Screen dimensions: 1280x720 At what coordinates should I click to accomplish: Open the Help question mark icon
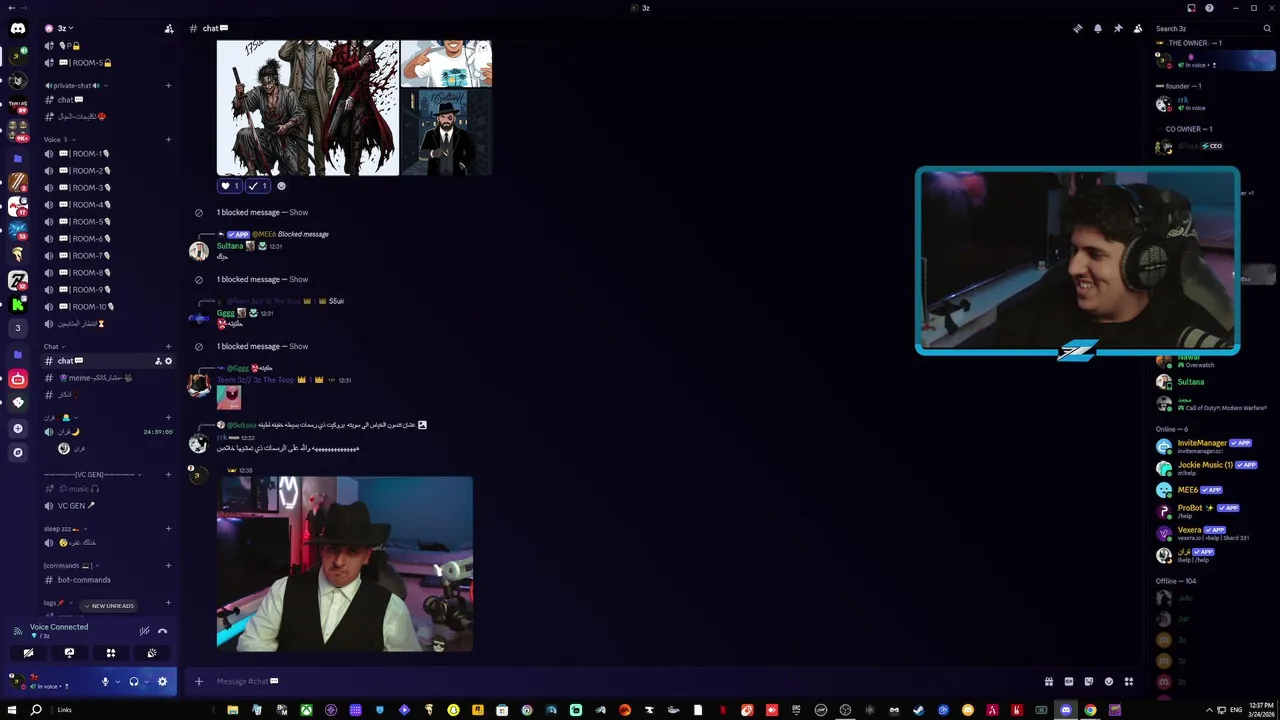coord(1210,8)
